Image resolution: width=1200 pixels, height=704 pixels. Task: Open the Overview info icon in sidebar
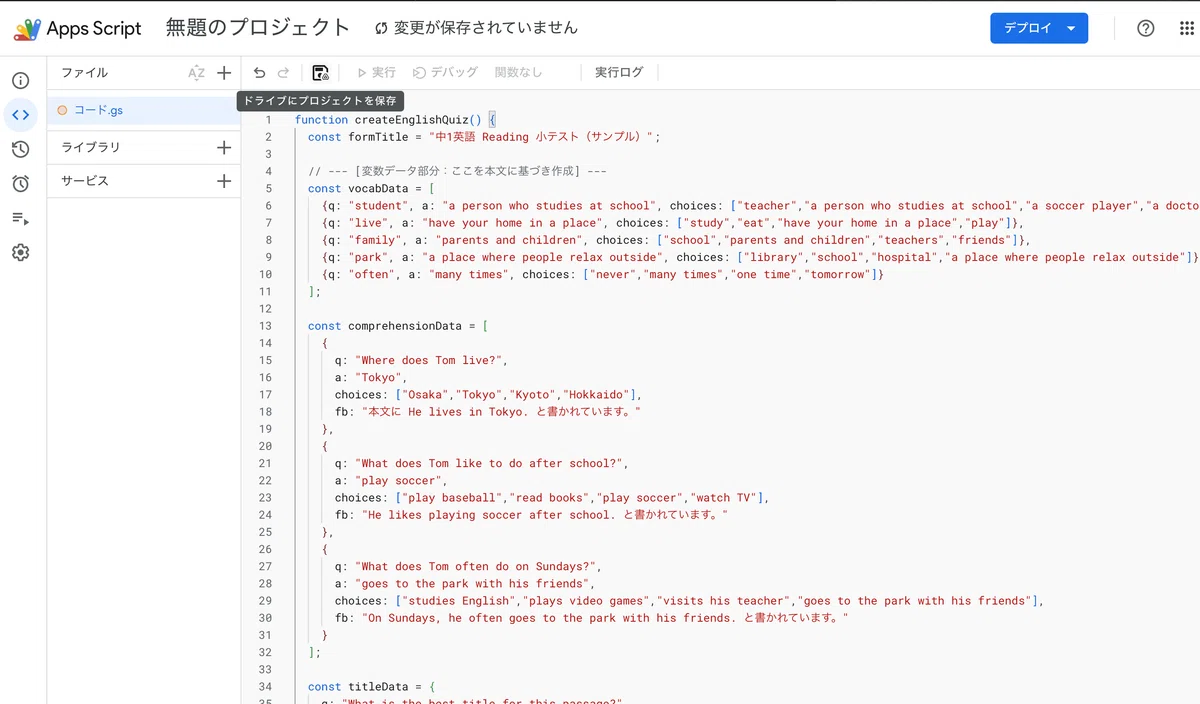point(20,81)
